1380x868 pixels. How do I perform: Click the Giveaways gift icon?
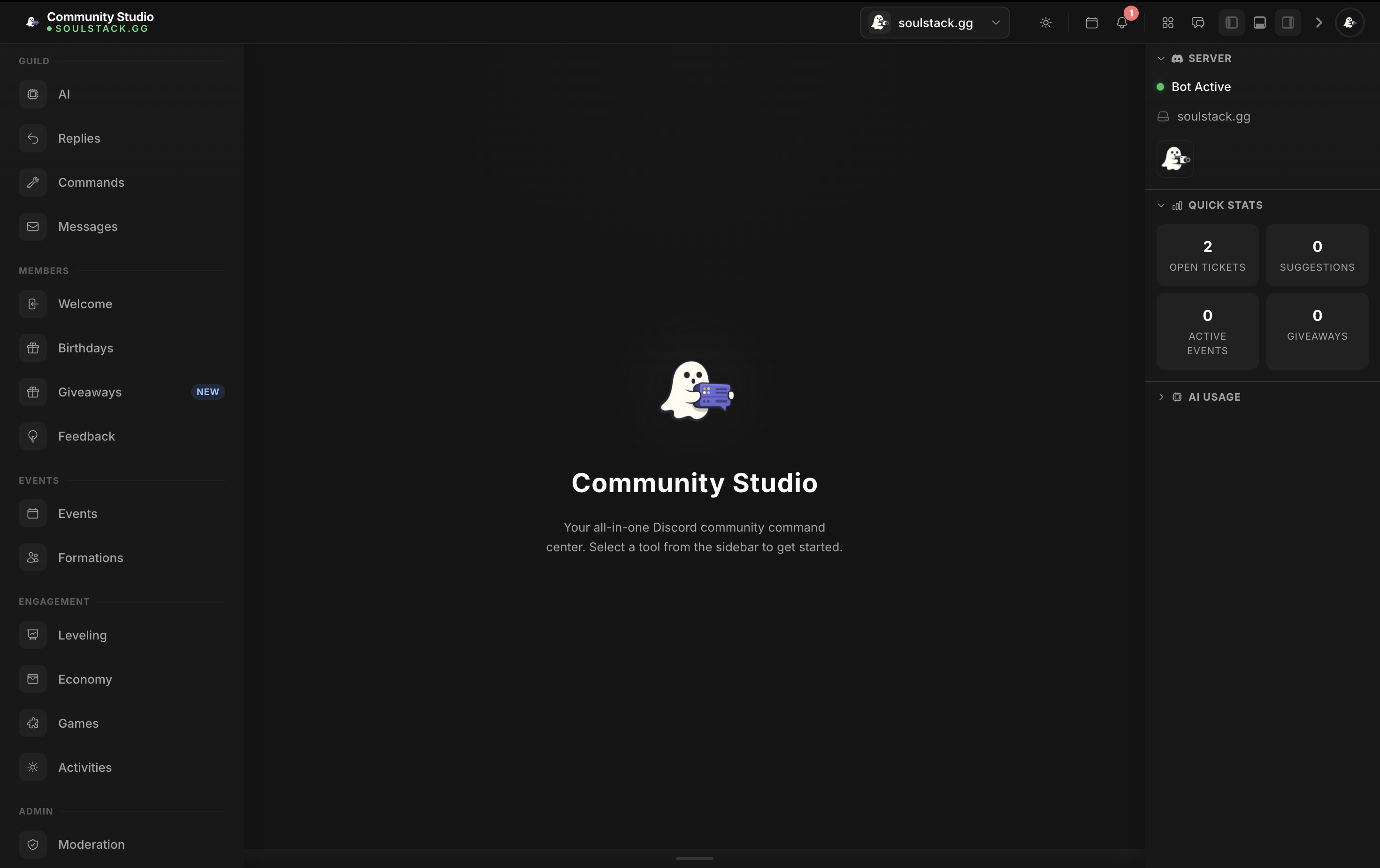tap(33, 392)
